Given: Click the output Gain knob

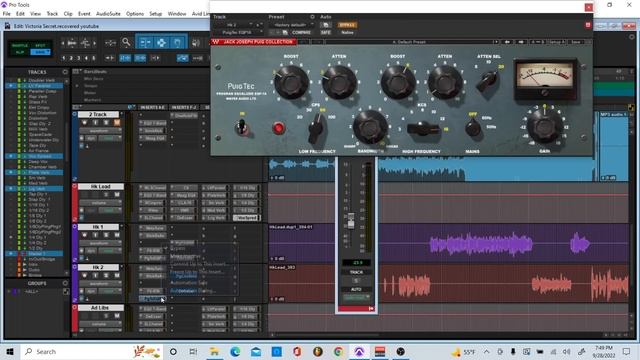Looking at the screenshot, I should tap(545, 126).
